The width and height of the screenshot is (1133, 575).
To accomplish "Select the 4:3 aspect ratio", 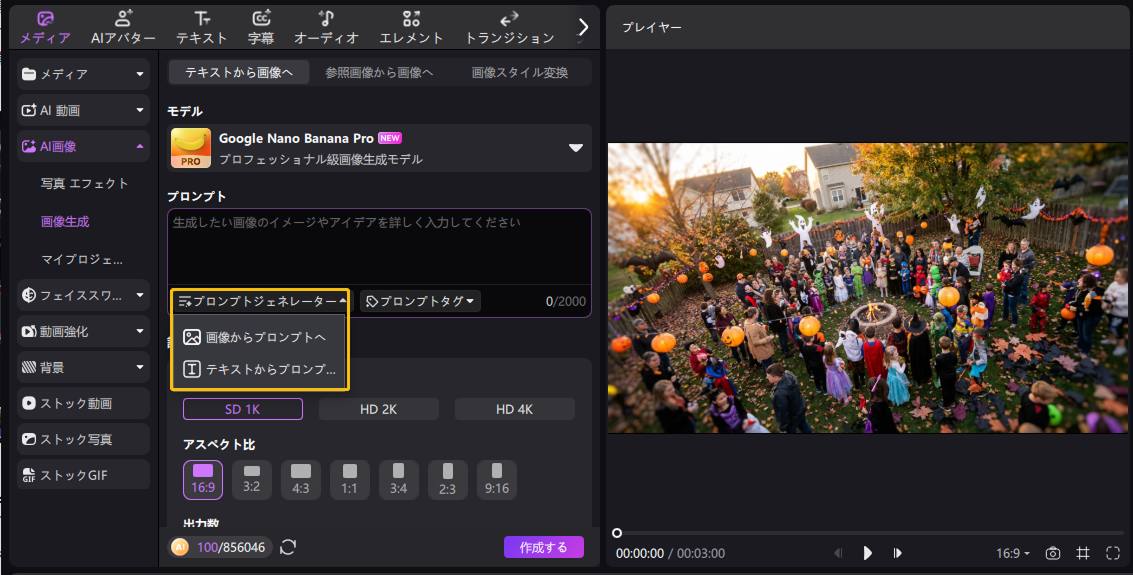I will pyautogui.click(x=301, y=480).
